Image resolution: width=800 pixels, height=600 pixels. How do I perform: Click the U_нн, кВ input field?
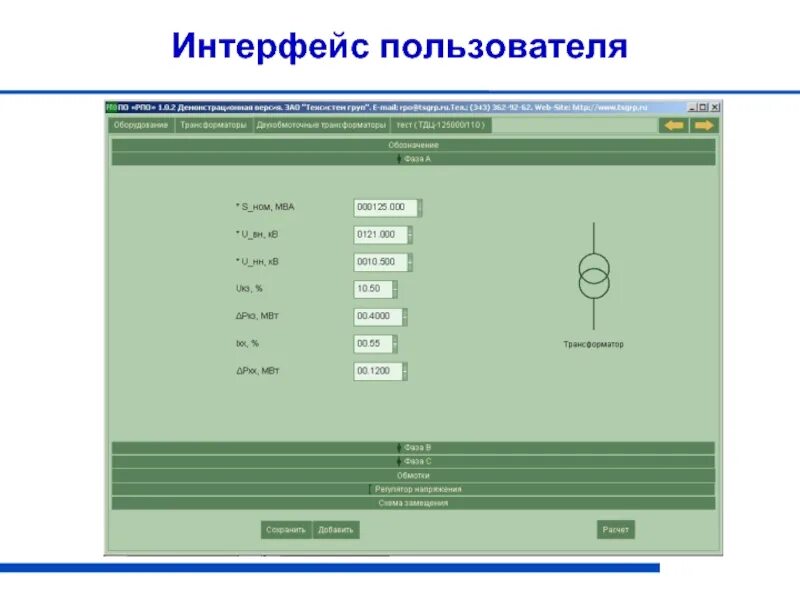click(381, 262)
